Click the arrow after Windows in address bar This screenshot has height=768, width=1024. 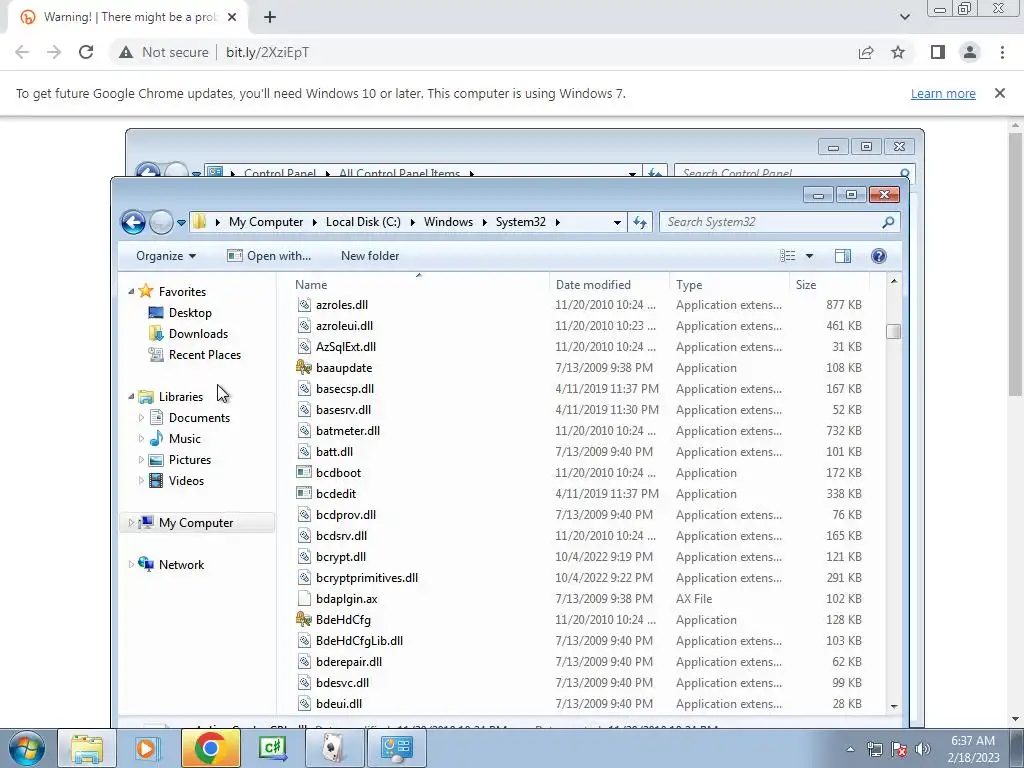(x=484, y=223)
